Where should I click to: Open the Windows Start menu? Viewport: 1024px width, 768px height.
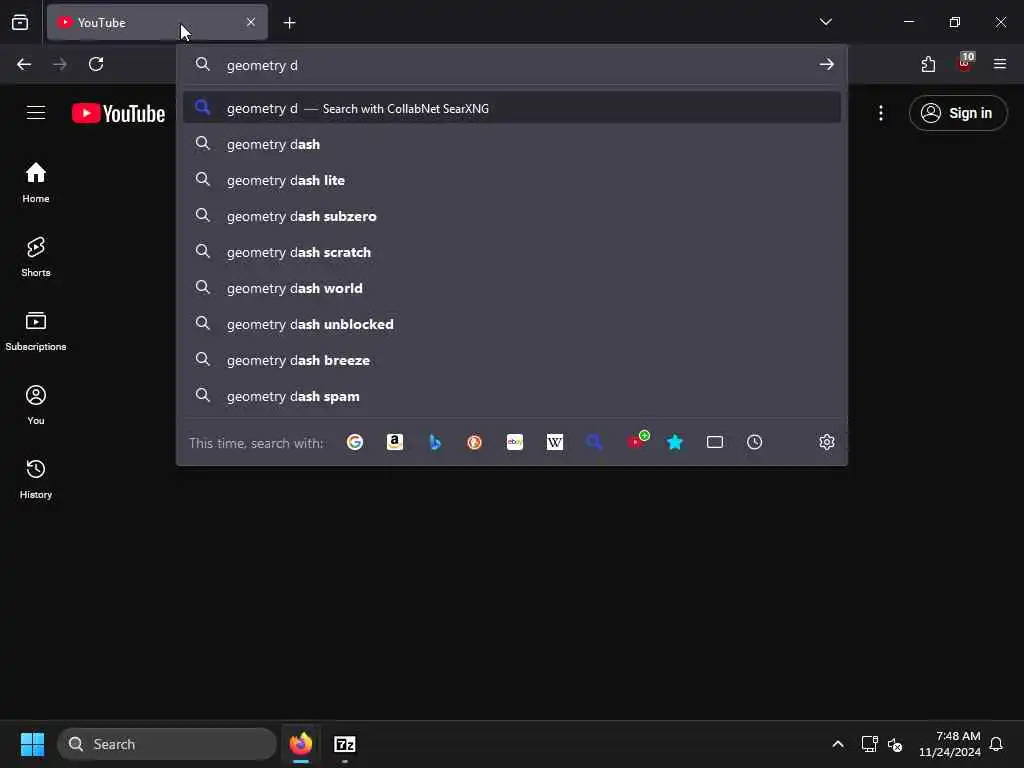point(32,744)
